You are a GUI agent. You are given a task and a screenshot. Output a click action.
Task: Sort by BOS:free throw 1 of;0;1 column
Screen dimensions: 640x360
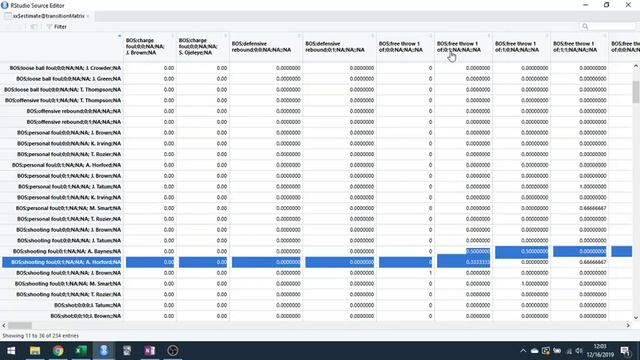463,47
